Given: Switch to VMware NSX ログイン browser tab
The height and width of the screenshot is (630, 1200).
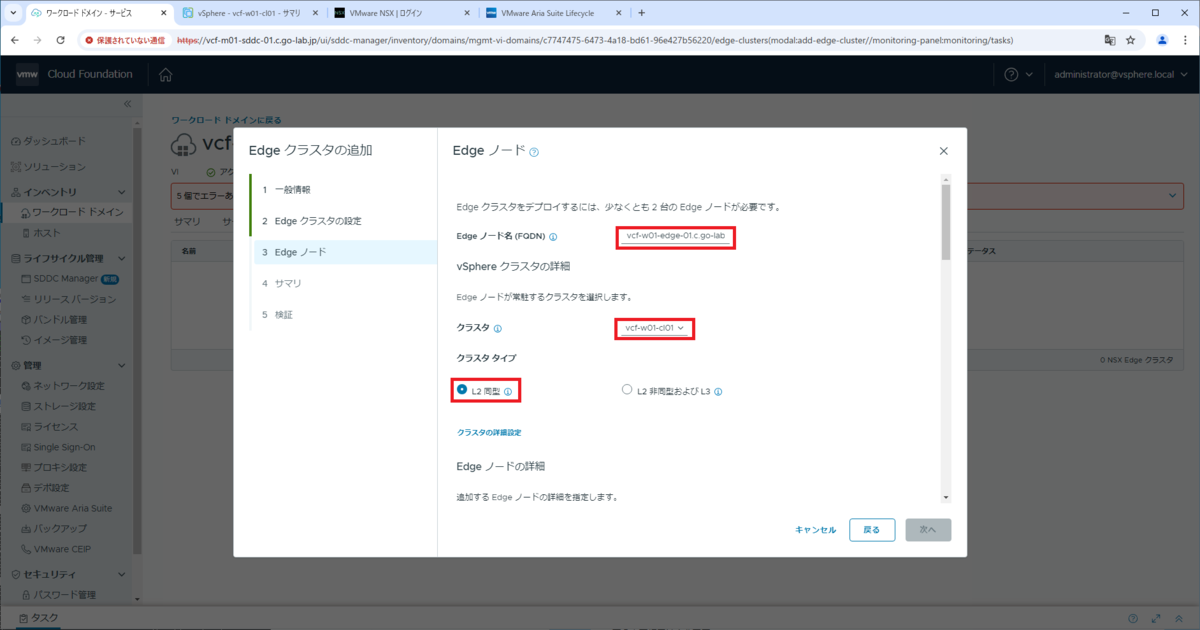Looking at the screenshot, I should coord(400,13).
